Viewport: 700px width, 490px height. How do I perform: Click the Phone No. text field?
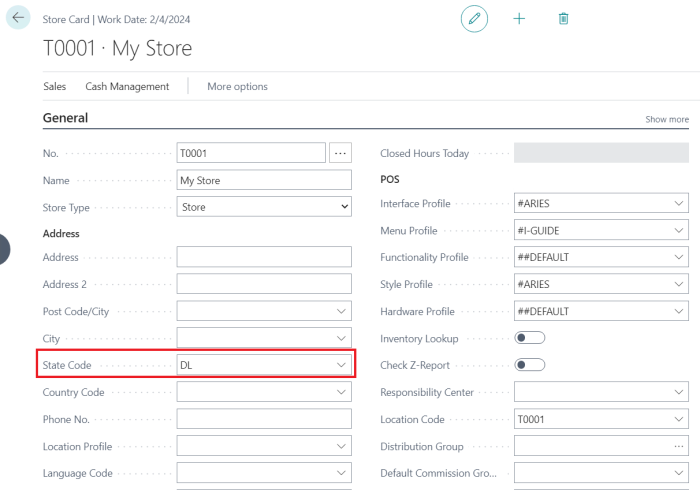coord(264,420)
